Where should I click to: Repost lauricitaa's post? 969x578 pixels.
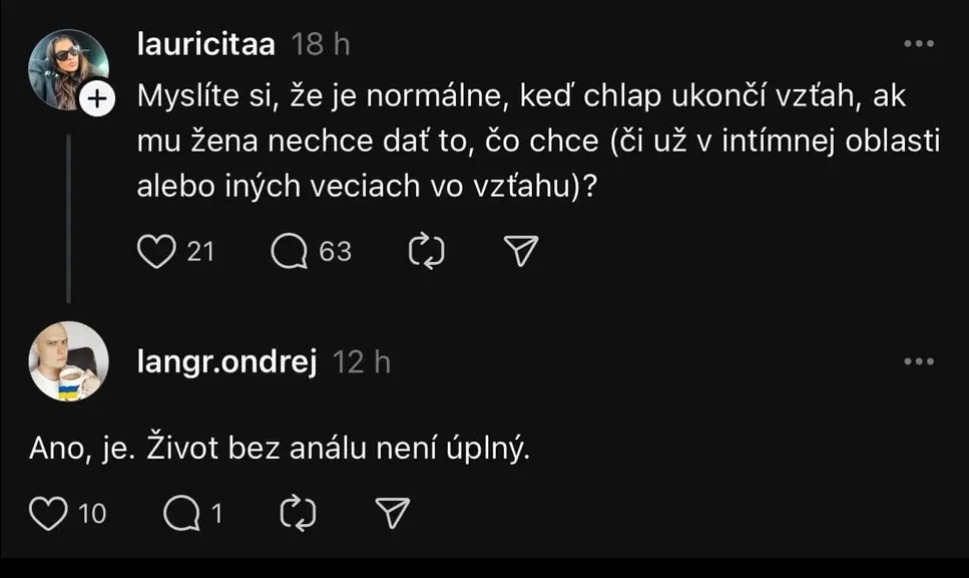point(427,252)
